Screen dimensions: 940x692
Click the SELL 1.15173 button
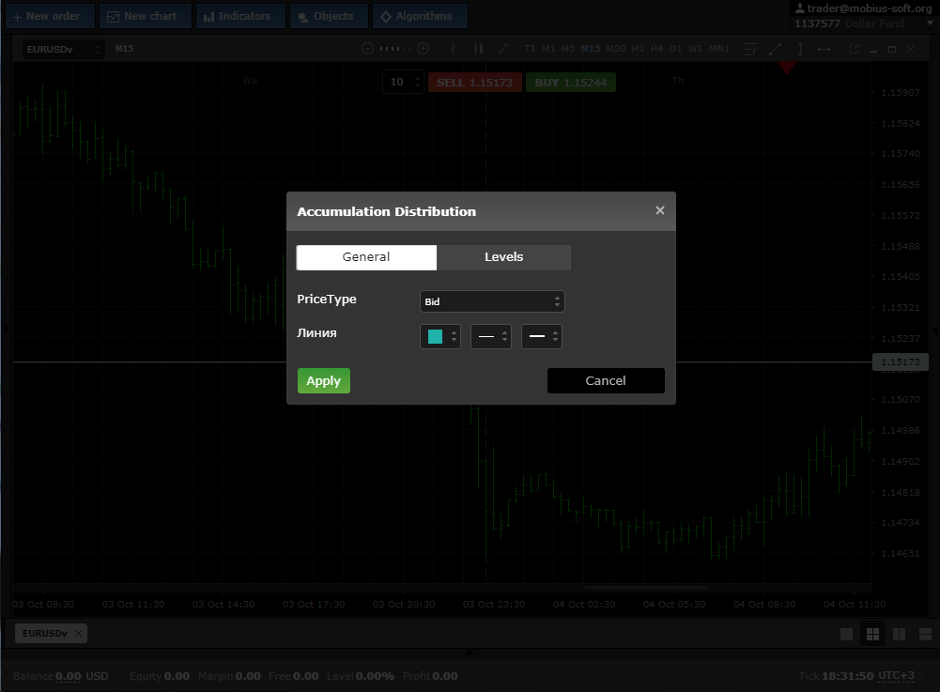pos(475,83)
